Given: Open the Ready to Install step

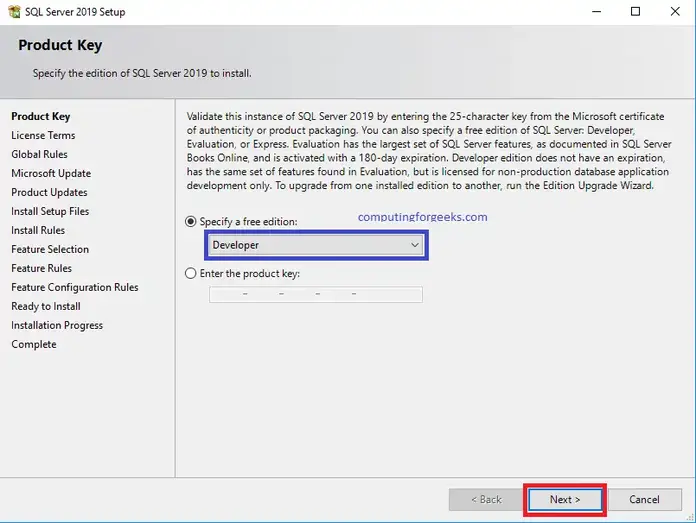Looking at the screenshot, I should (46, 306).
